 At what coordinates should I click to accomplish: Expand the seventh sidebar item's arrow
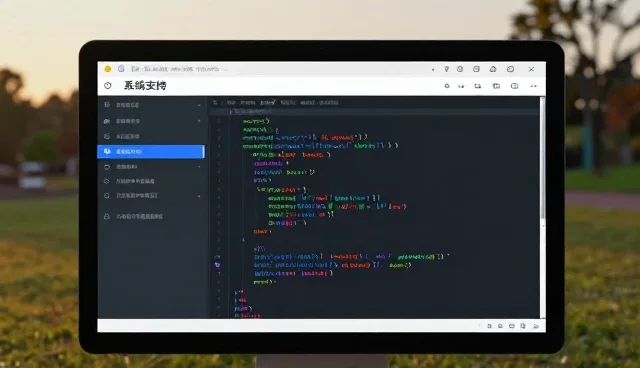click(x=199, y=196)
